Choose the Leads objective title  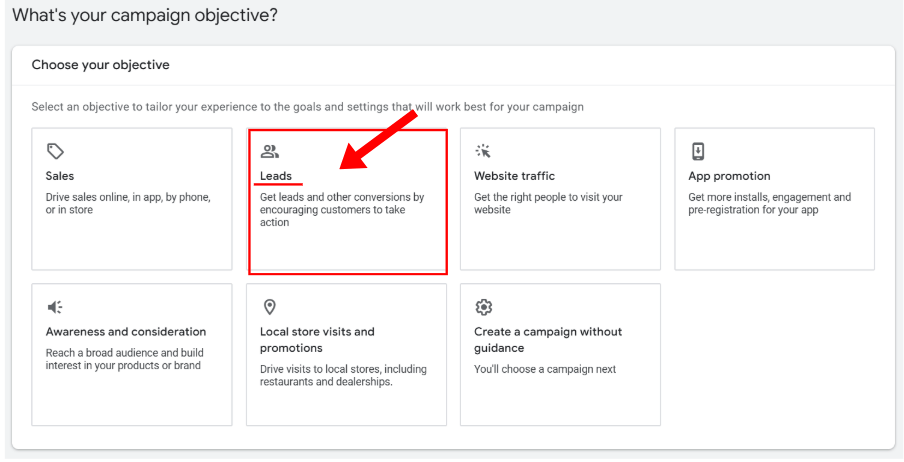click(276, 176)
